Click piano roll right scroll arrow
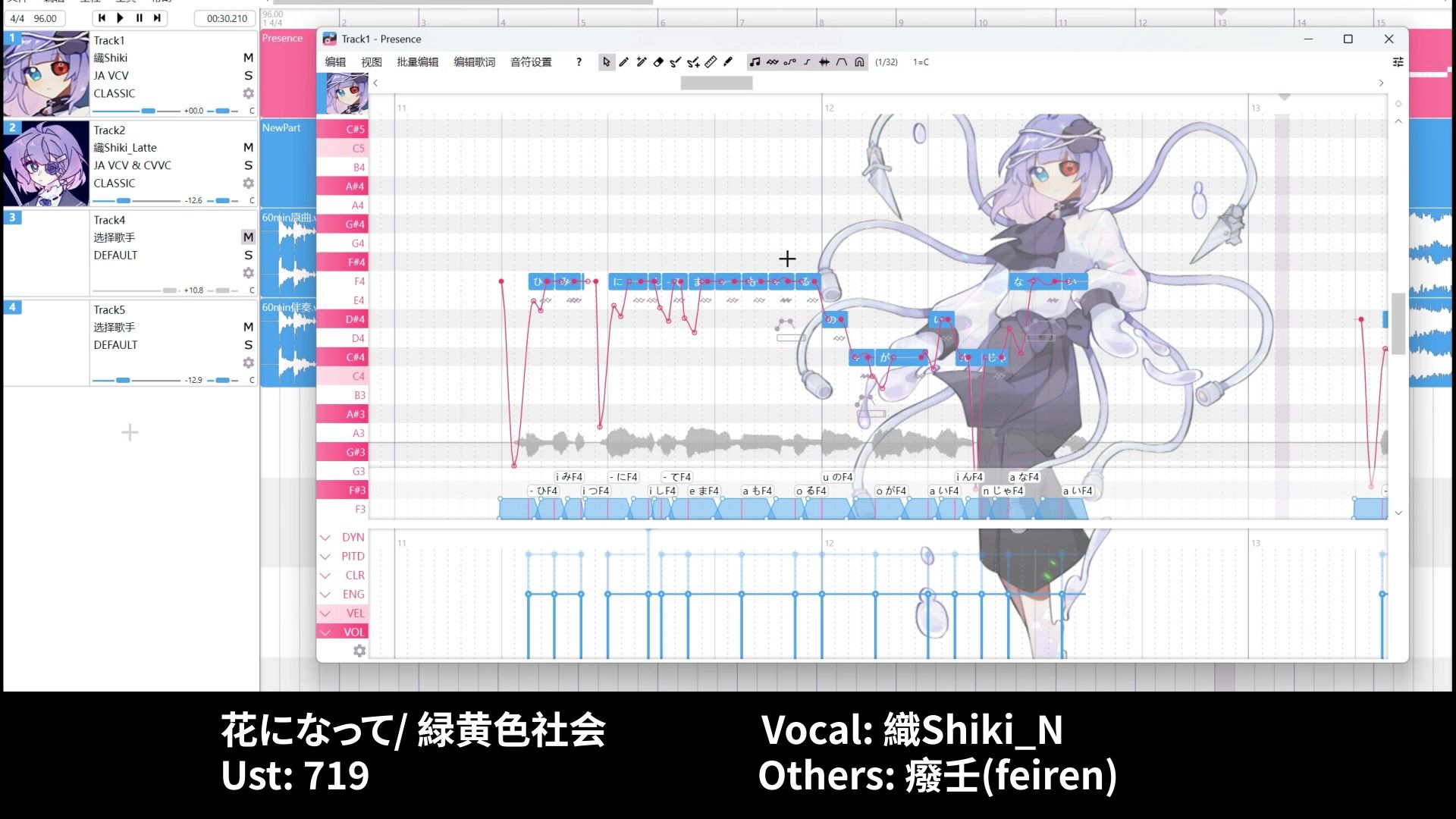 [1381, 83]
